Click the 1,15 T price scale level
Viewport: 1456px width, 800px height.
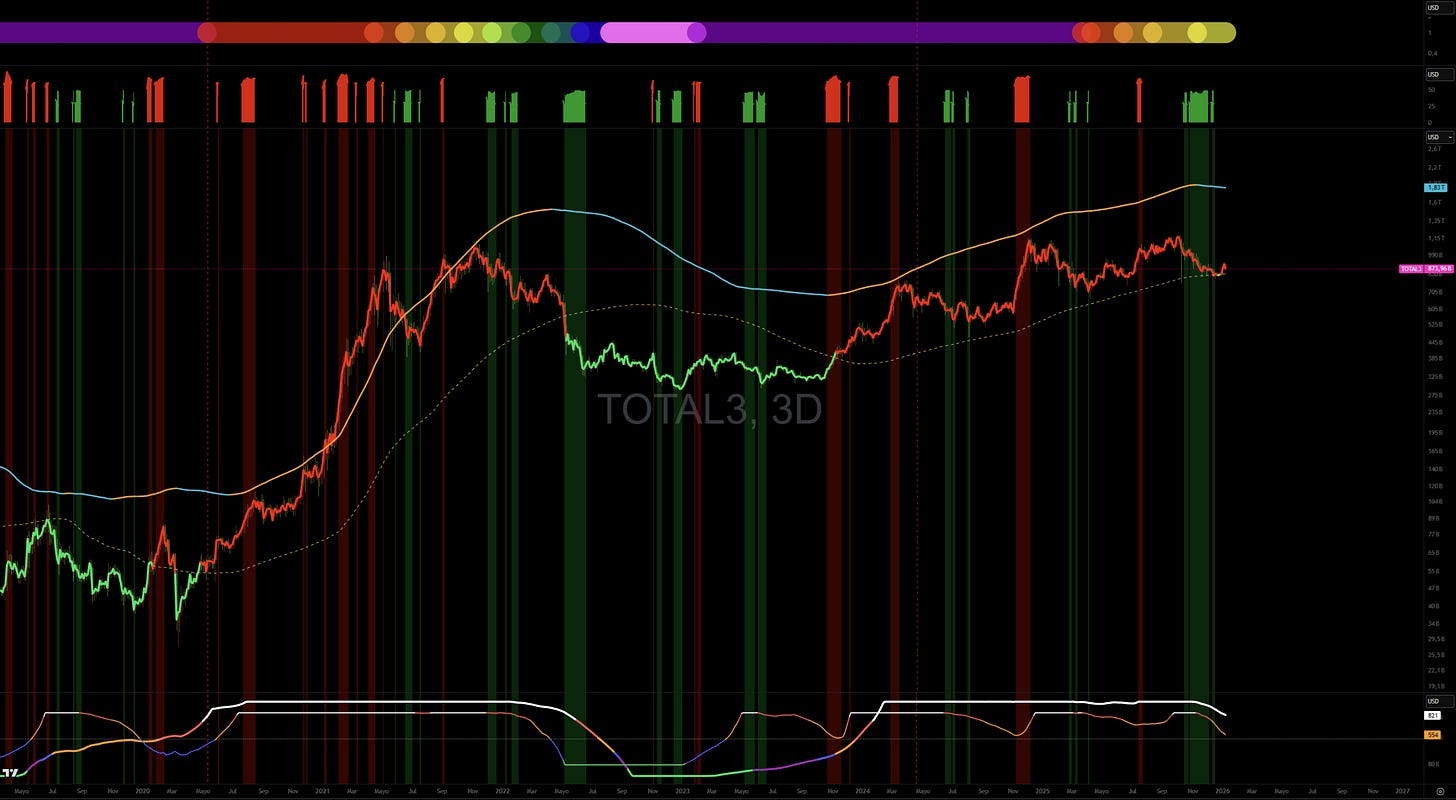[x=1436, y=238]
